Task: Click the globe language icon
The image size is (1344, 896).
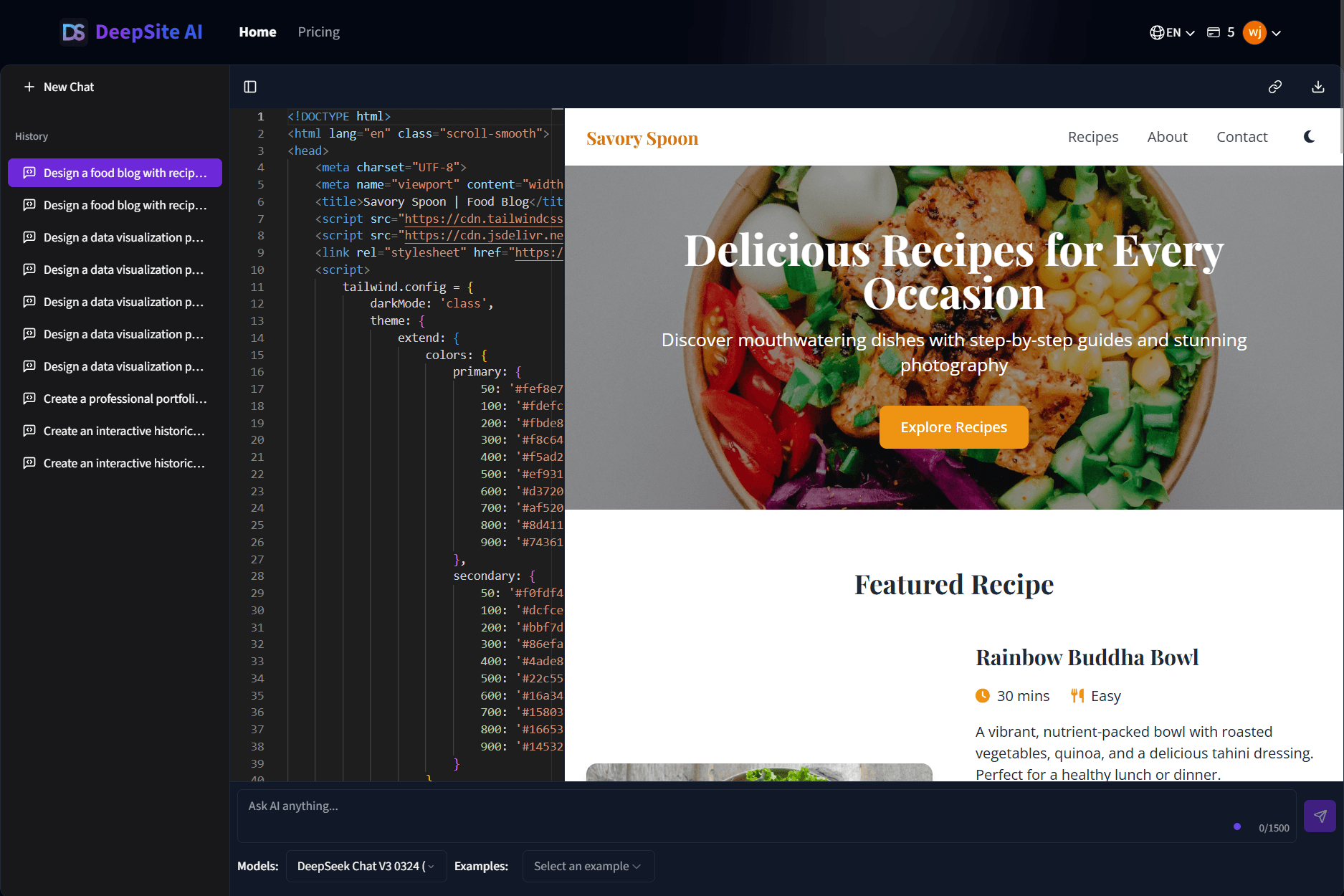Action: click(1157, 32)
